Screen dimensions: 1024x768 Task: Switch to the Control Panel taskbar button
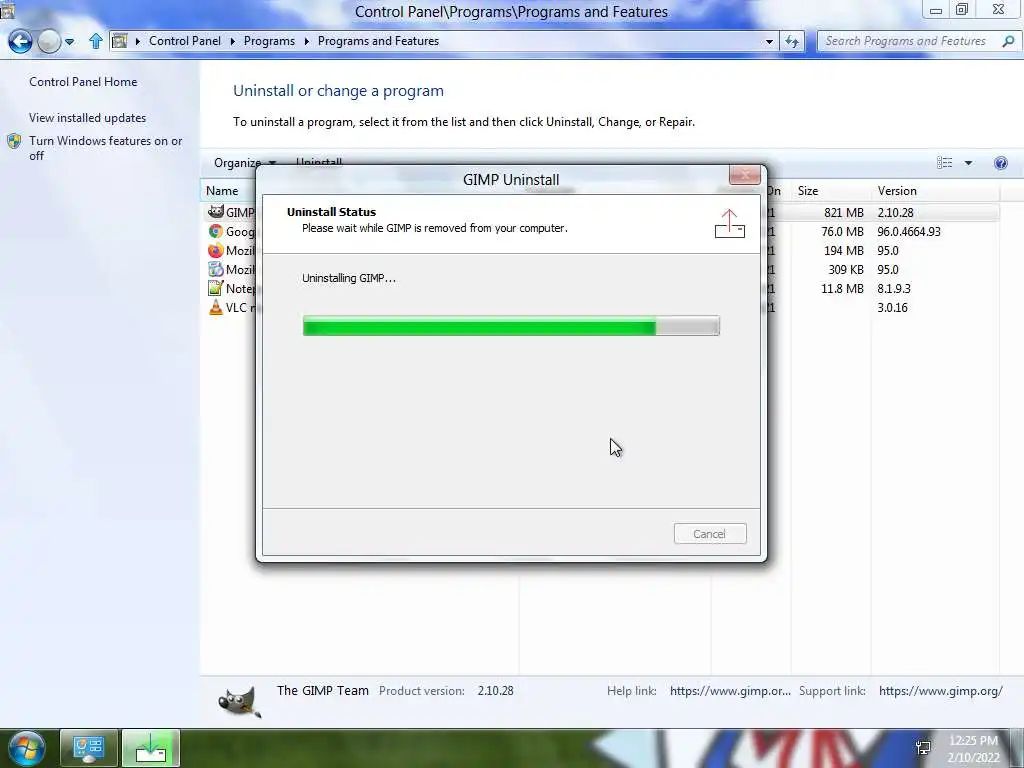89,748
